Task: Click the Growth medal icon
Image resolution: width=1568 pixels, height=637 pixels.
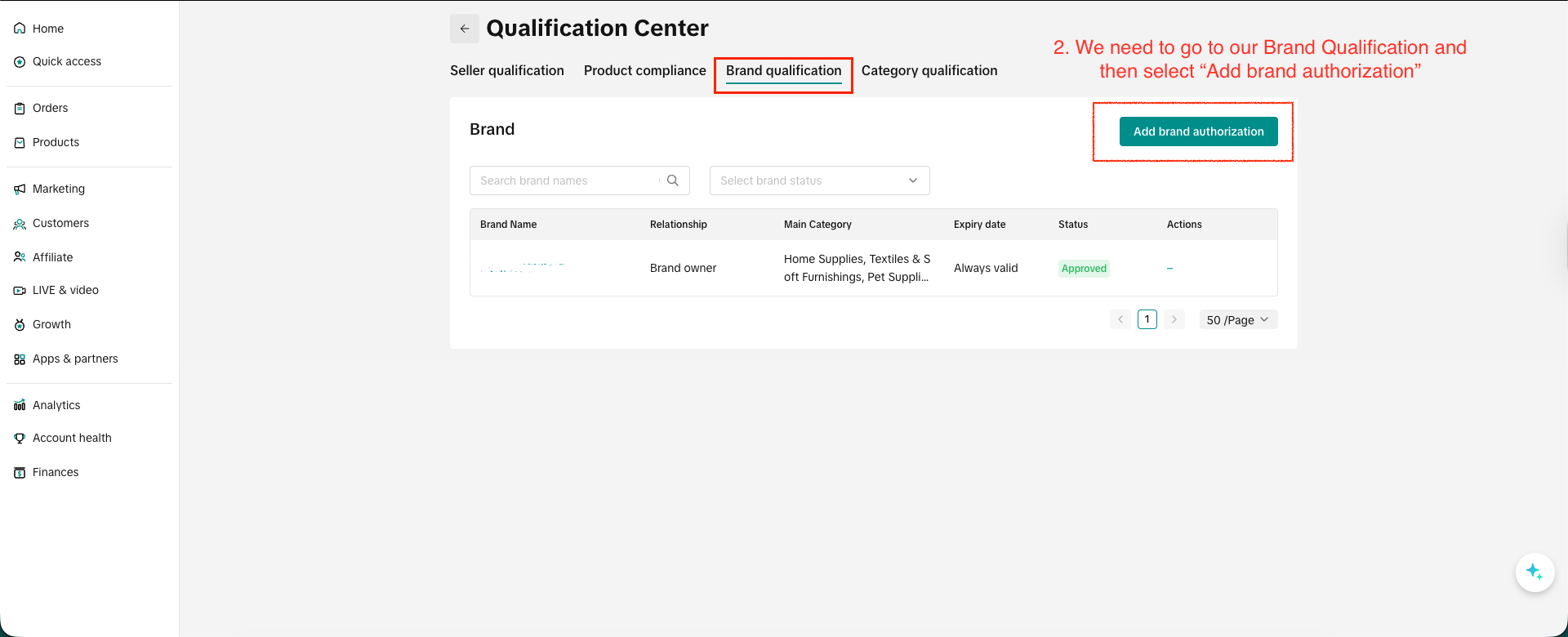Action: (x=20, y=325)
